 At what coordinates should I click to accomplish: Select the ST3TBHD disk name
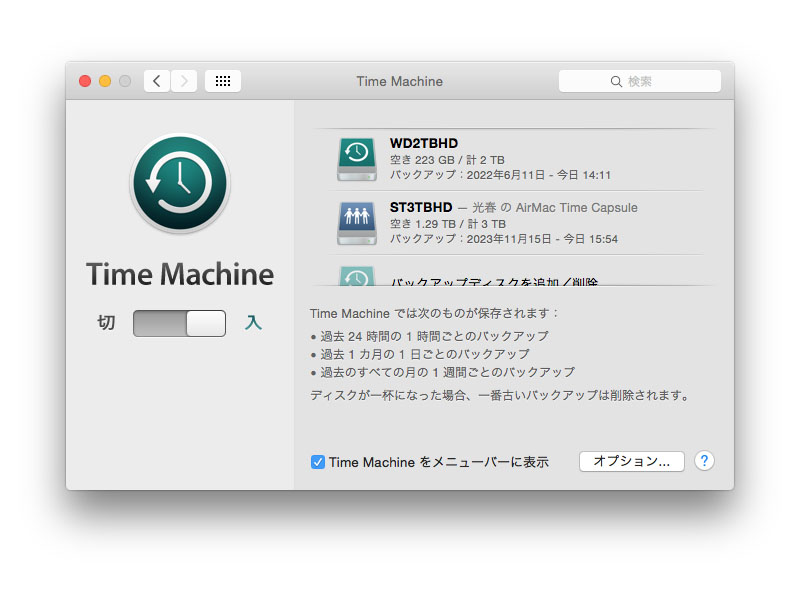click(x=421, y=207)
